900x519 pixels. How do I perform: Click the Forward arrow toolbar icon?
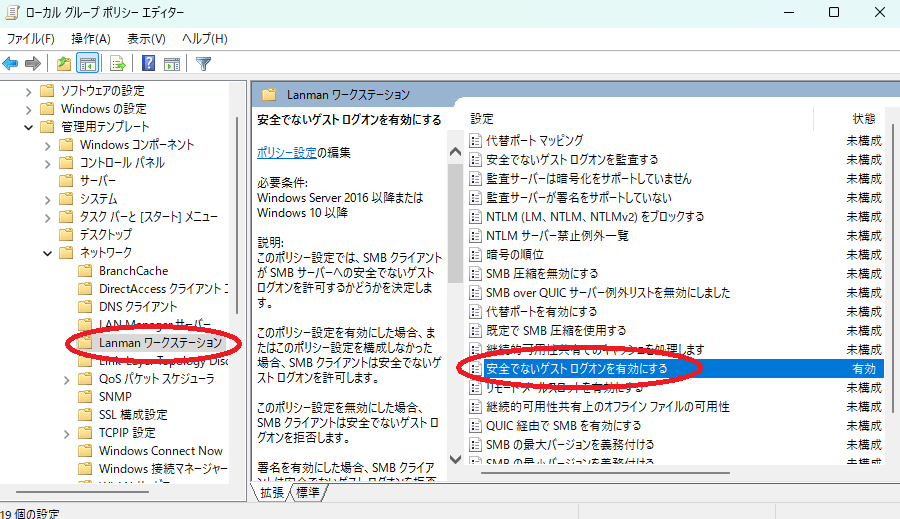pos(33,64)
